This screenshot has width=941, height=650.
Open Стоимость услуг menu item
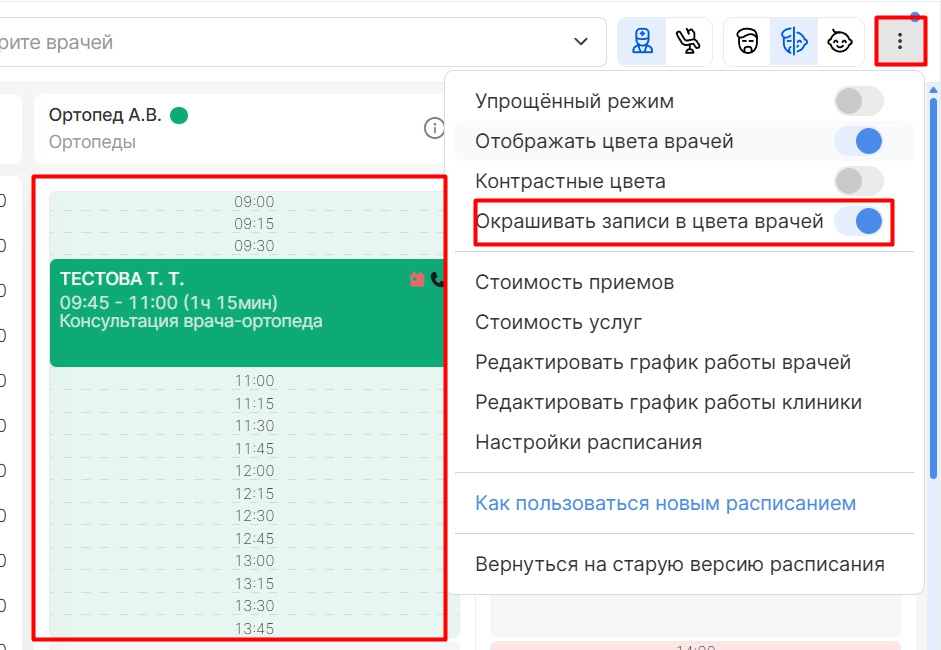558,322
